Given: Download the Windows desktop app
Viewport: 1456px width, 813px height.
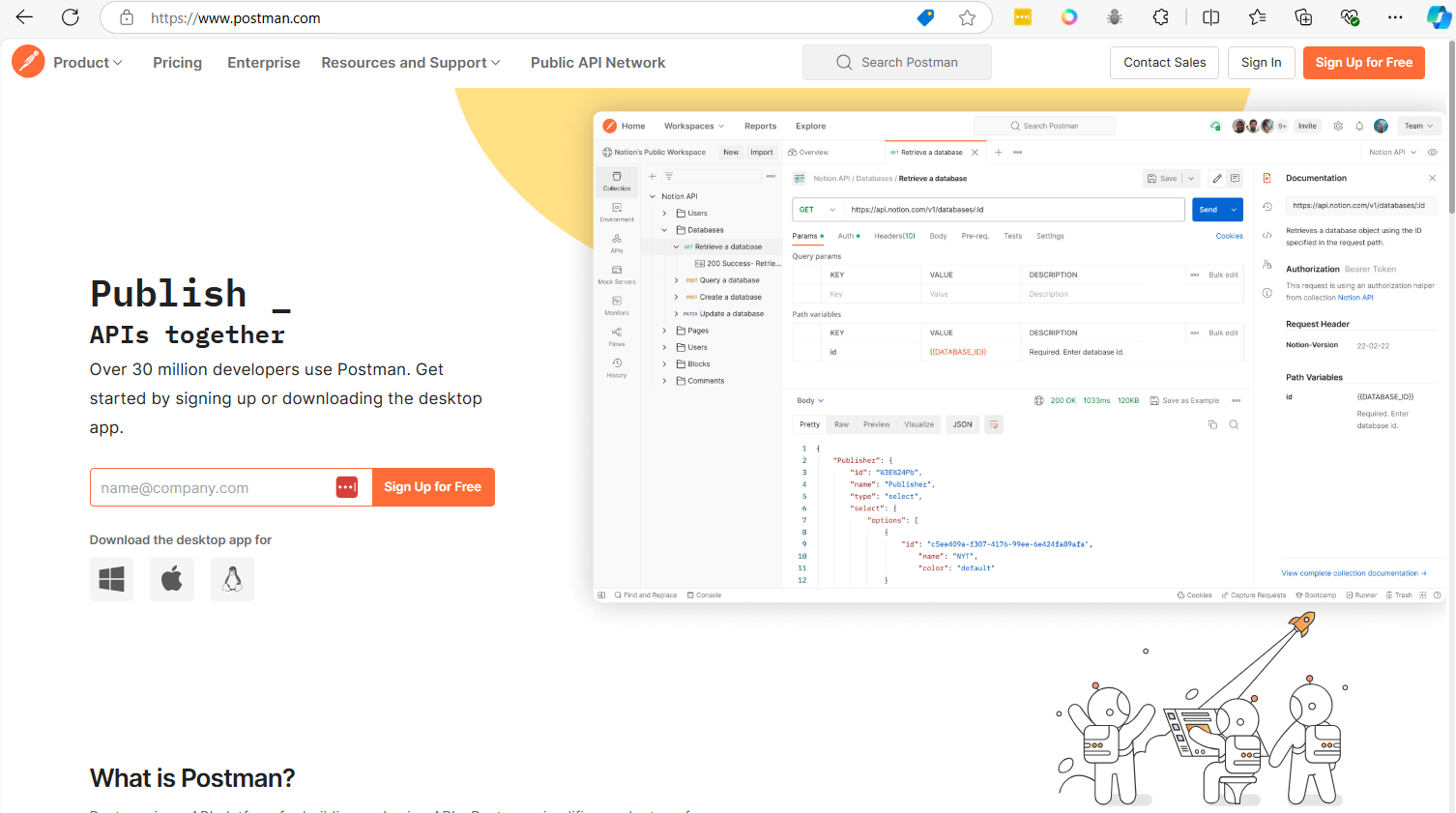Looking at the screenshot, I should pos(112,579).
